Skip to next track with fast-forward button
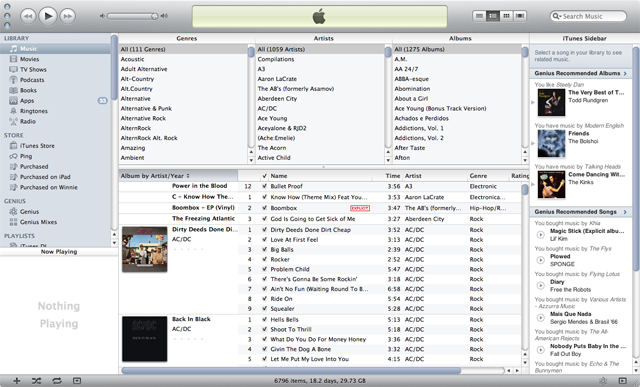The image size is (640, 387). click(68, 16)
